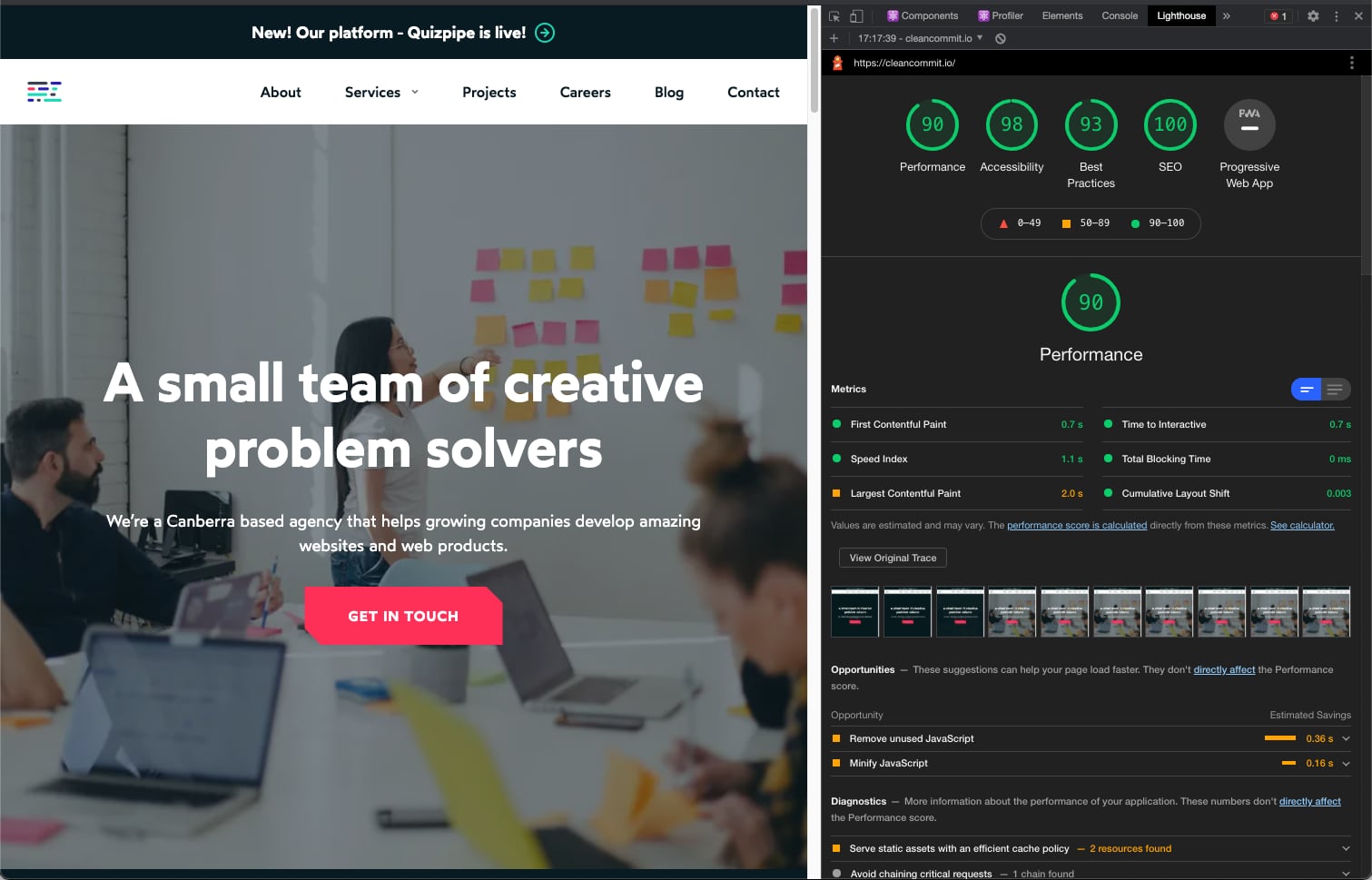Open the Lighthouse report three-dot menu
This screenshot has width=1372, height=880.
1351,63
